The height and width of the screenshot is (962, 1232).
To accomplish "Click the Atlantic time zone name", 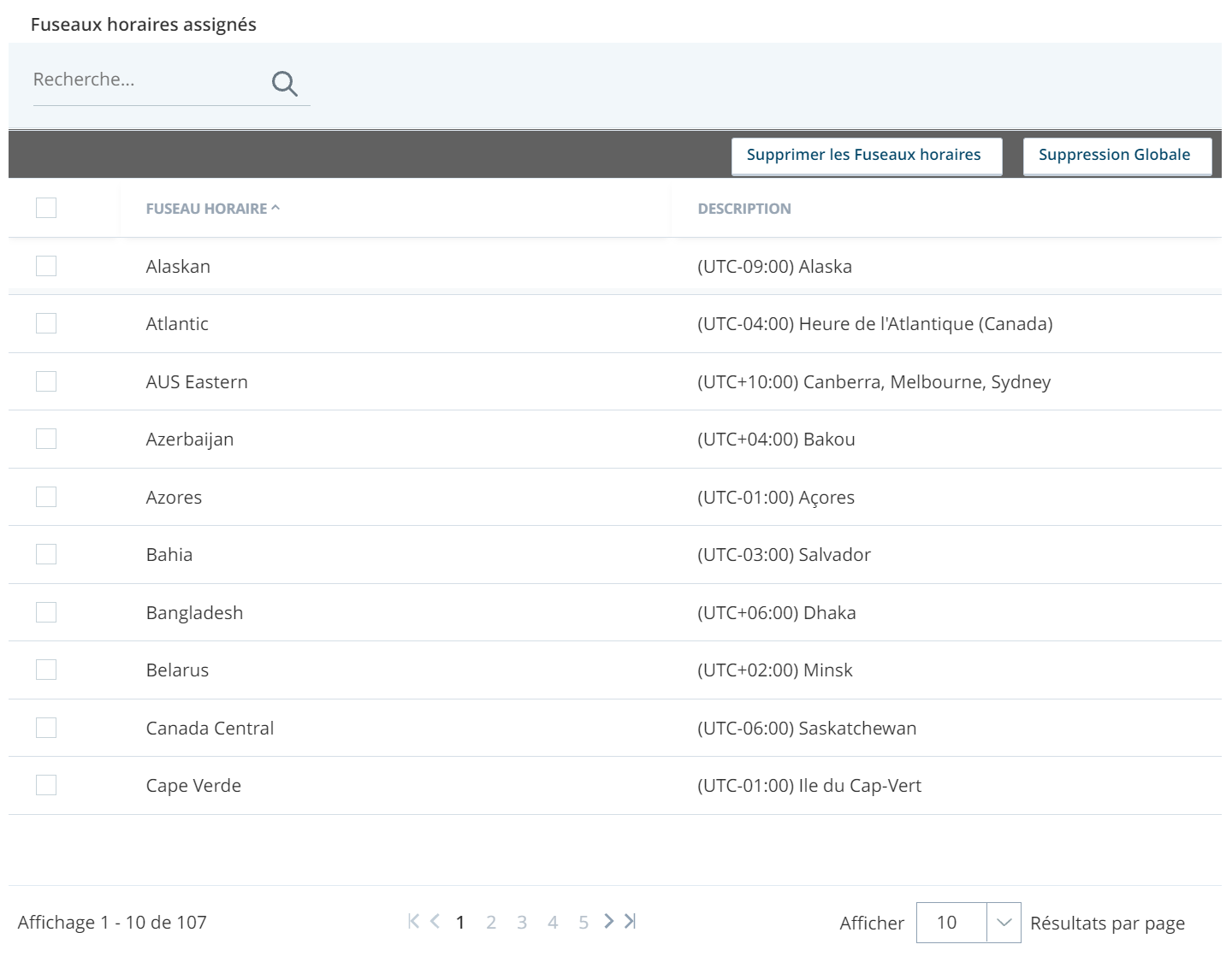I will (177, 323).
